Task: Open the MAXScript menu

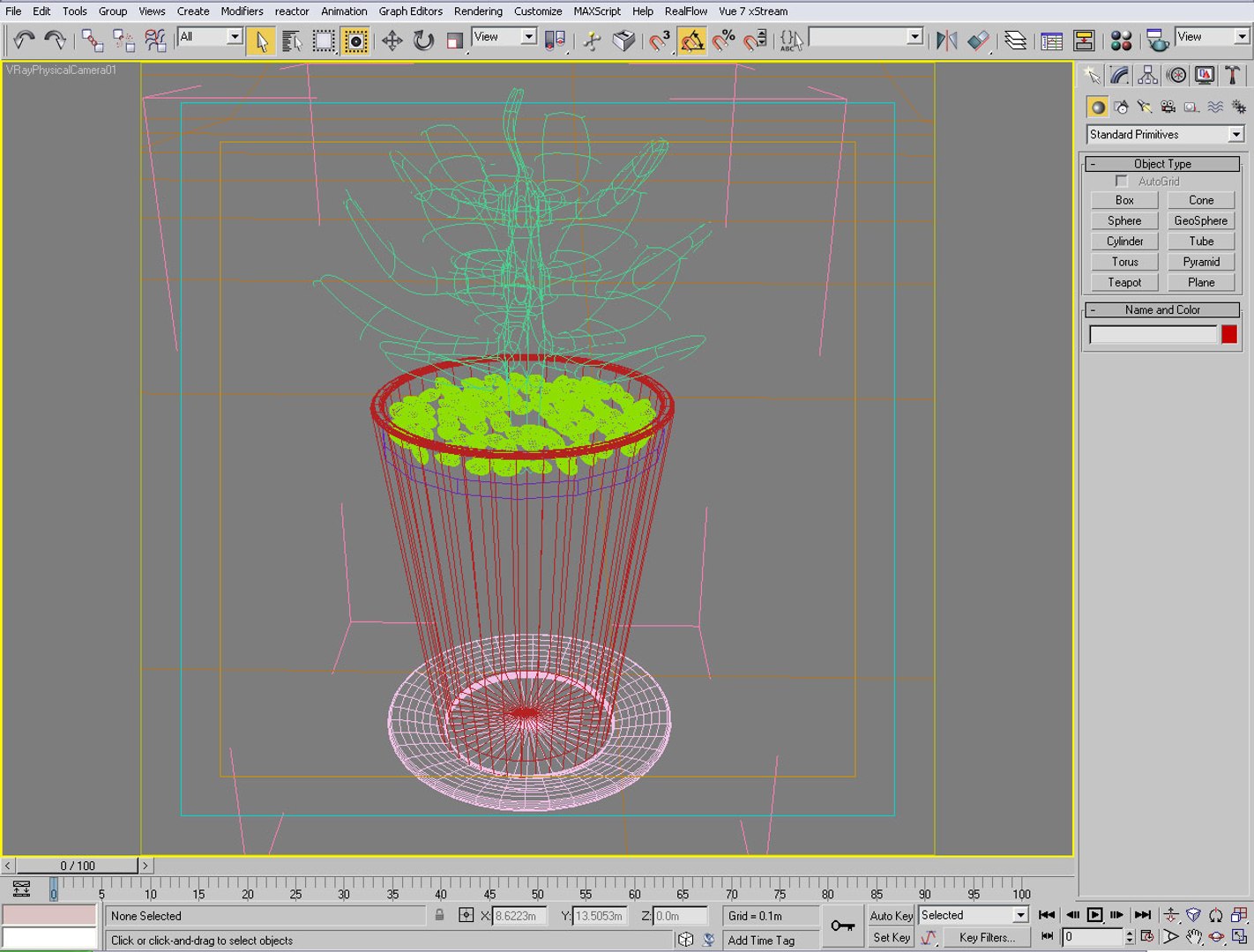Action: tap(597, 11)
